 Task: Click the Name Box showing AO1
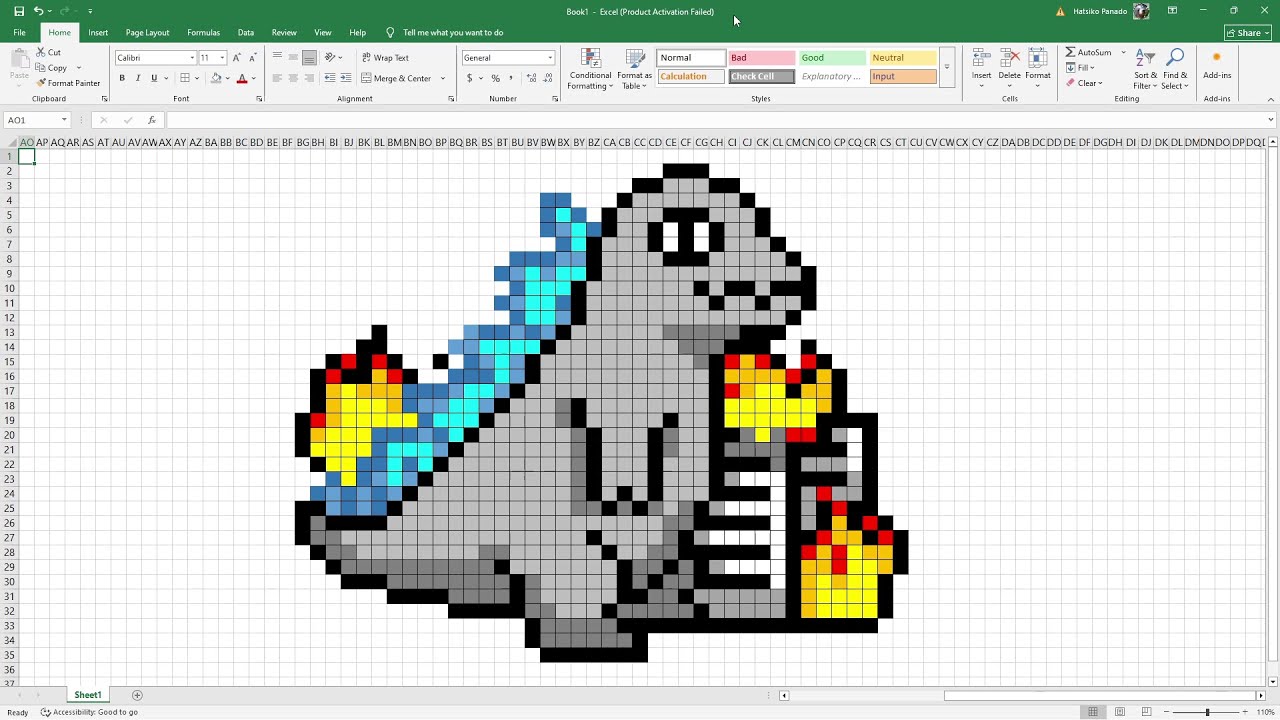click(37, 120)
